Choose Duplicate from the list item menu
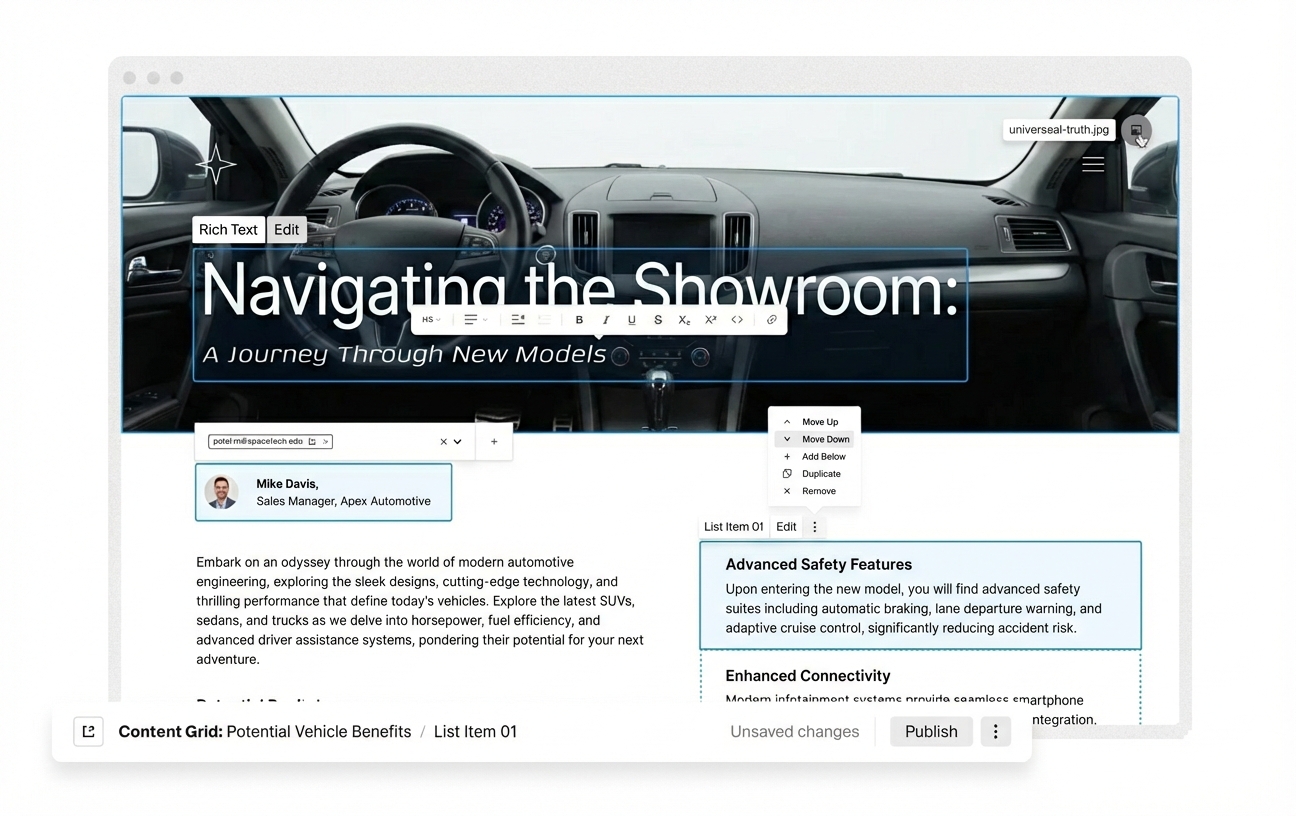Screen dimensions: 1296x816 tap(821, 473)
